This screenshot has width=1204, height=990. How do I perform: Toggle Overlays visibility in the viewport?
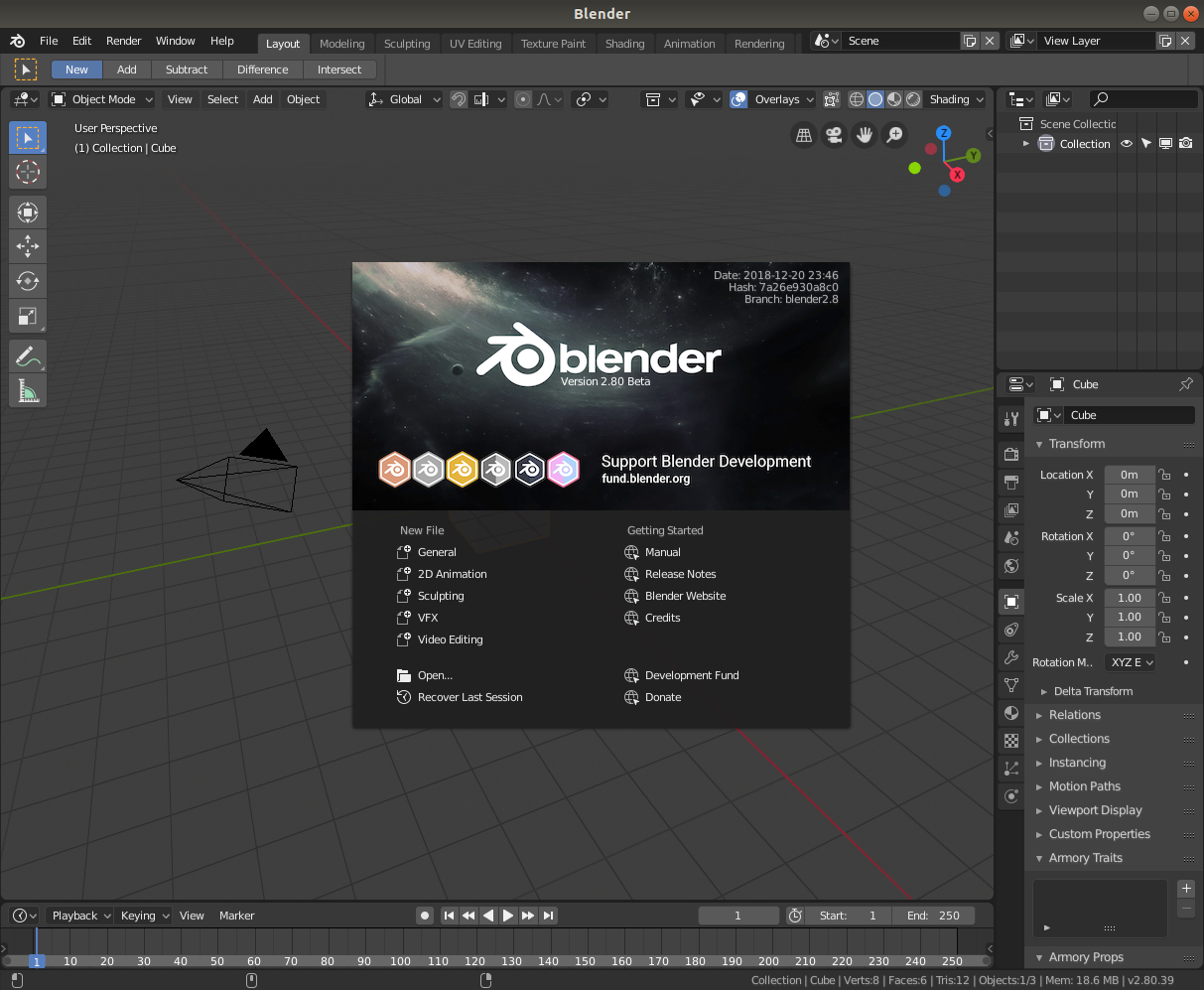click(x=738, y=99)
